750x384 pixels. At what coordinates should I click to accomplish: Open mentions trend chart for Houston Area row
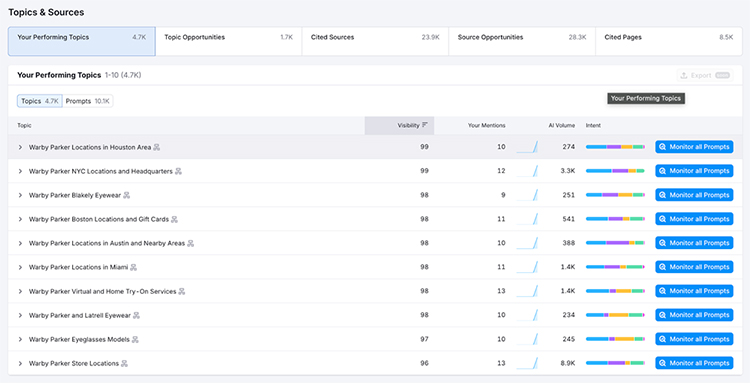(527, 147)
